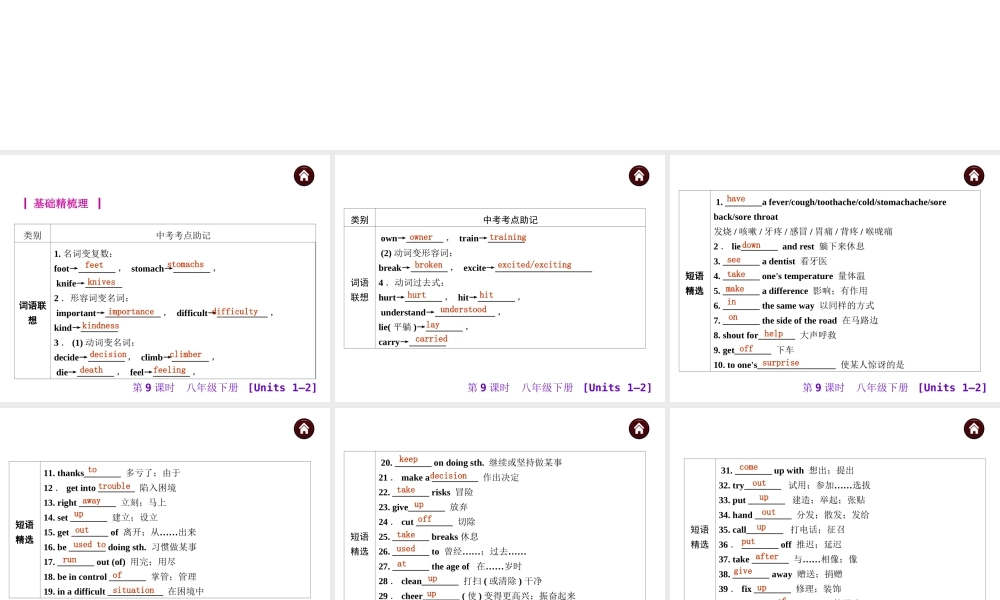This screenshot has width=1000, height=600.
Task: Click the red answer 'after' in 'take after'
Action: [x=767, y=557]
